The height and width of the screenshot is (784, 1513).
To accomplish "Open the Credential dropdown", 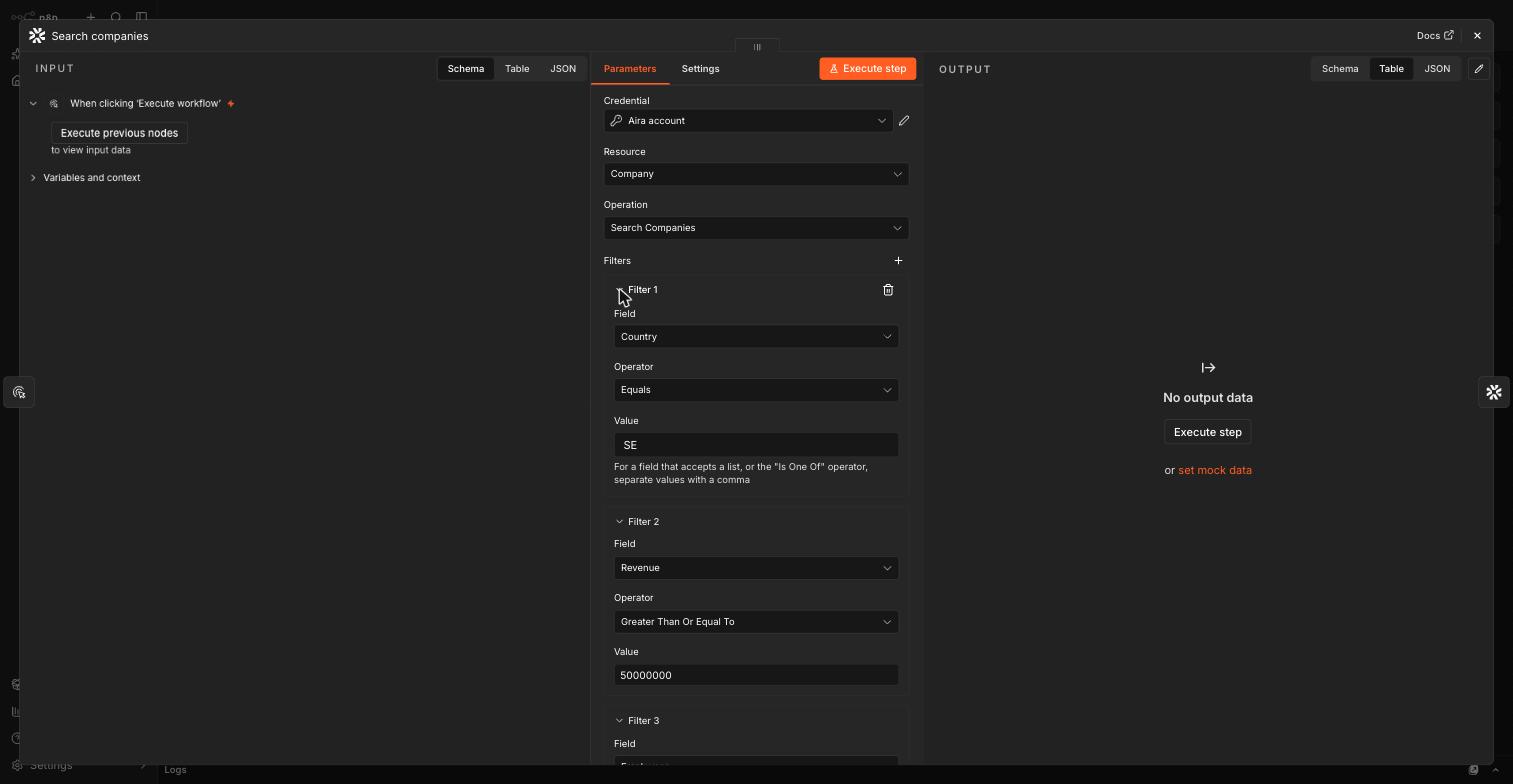I will [x=748, y=121].
